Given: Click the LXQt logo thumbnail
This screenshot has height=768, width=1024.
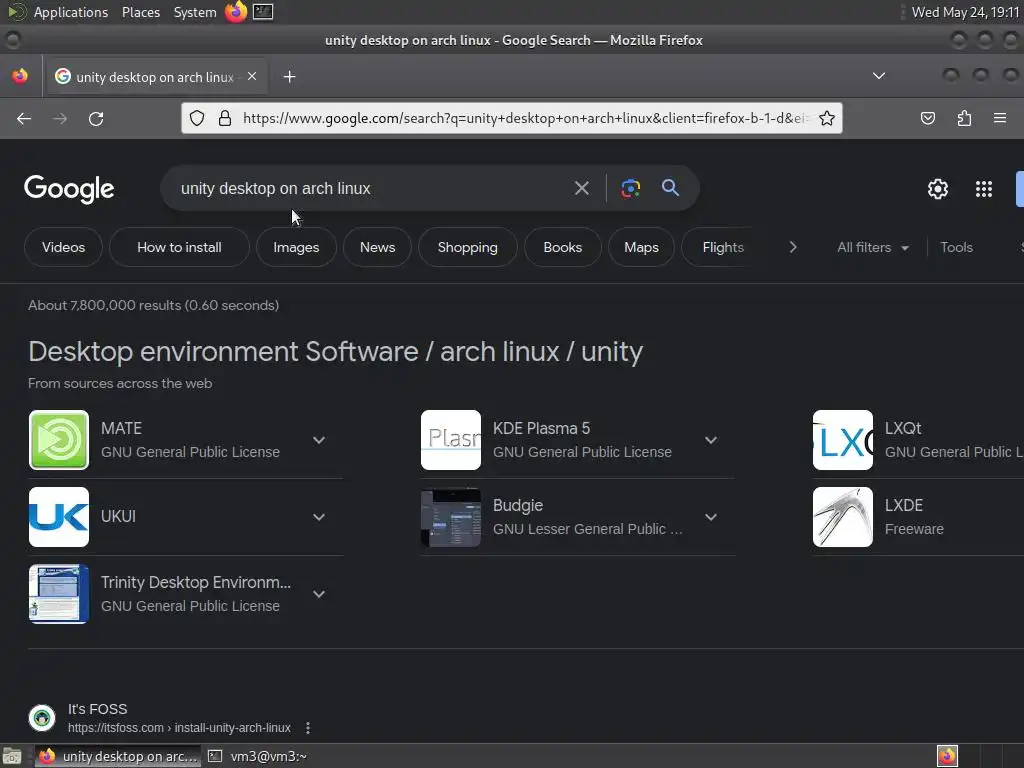Looking at the screenshot, I should pyautogui.click(x=842, y=440).
